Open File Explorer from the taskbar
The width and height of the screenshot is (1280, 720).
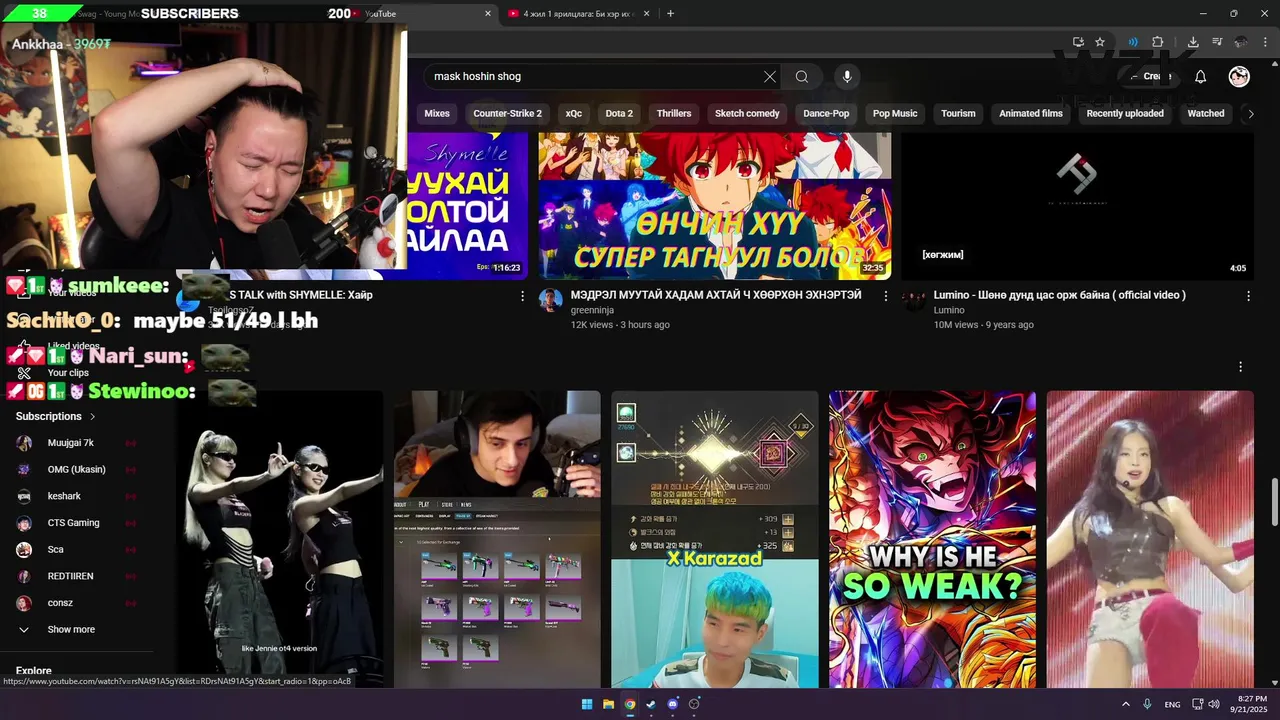[x=608, y=704]
